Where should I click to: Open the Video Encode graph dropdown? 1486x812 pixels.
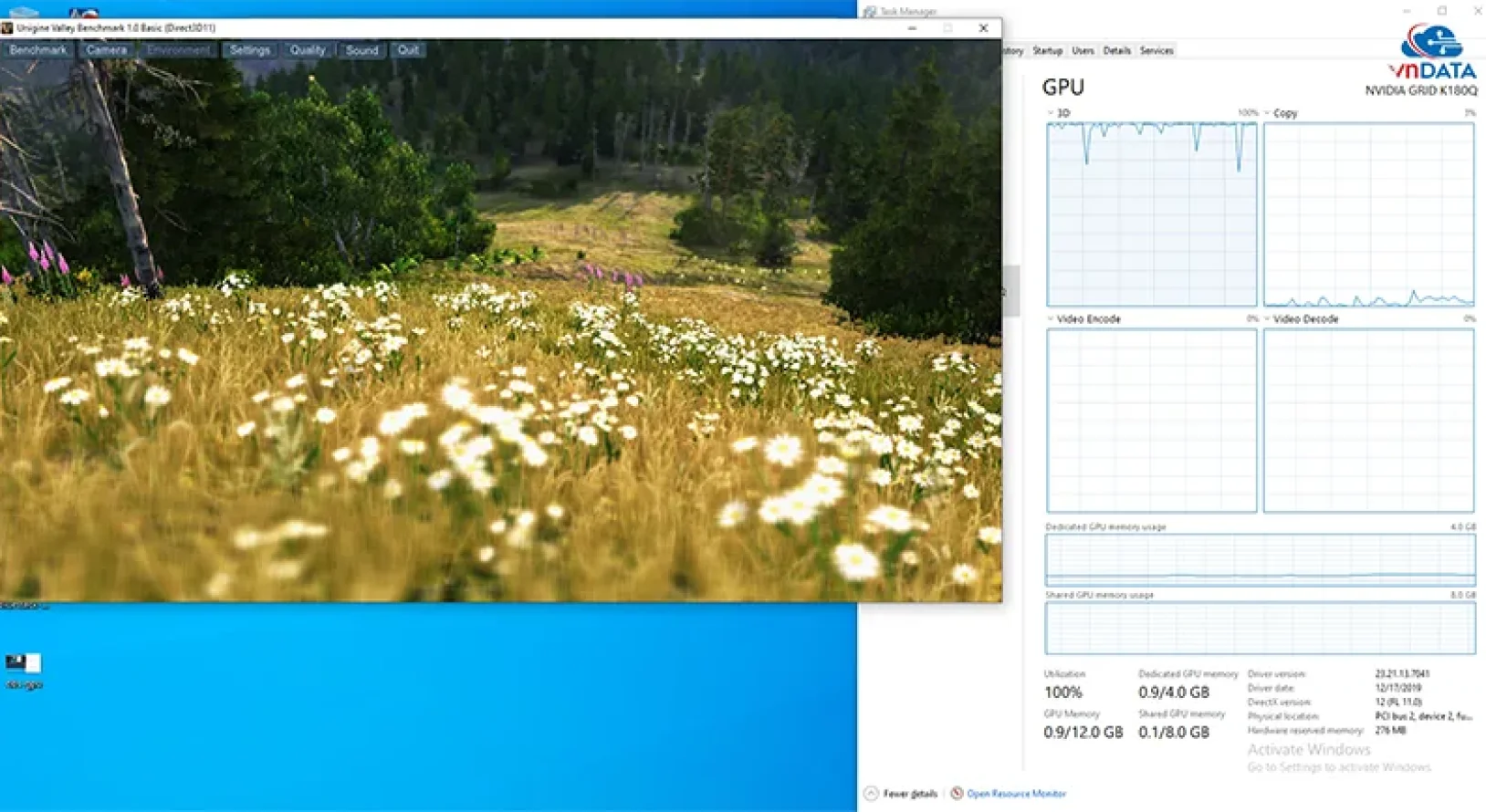[x=1051, y=319]
